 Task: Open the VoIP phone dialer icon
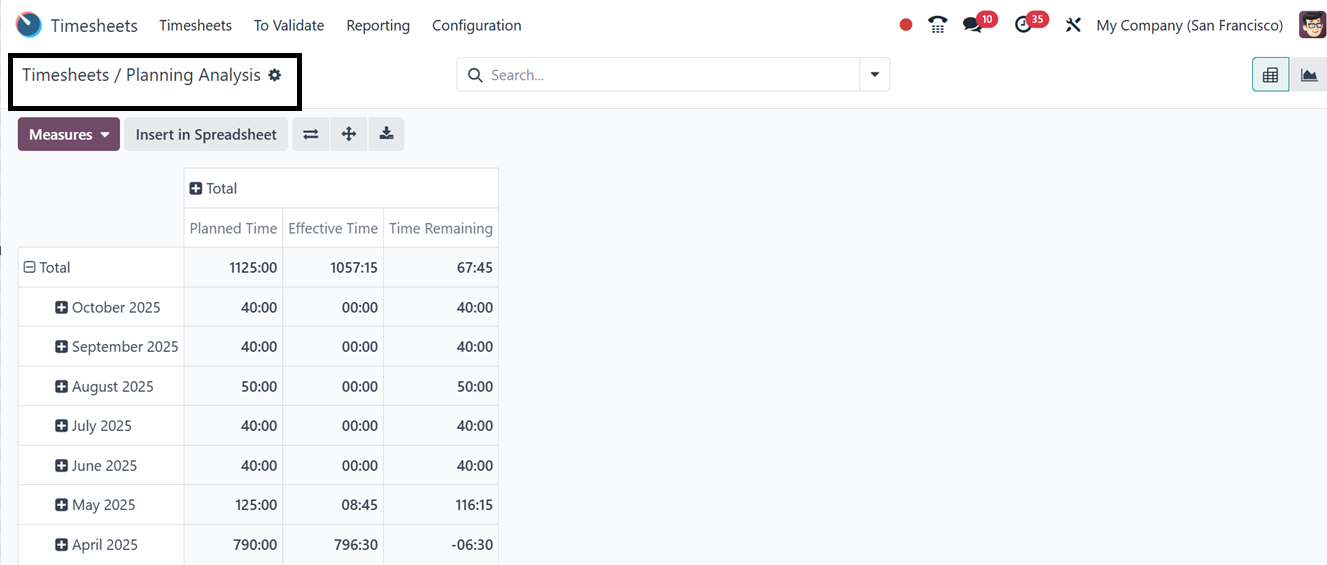click(x=937, y=25)
